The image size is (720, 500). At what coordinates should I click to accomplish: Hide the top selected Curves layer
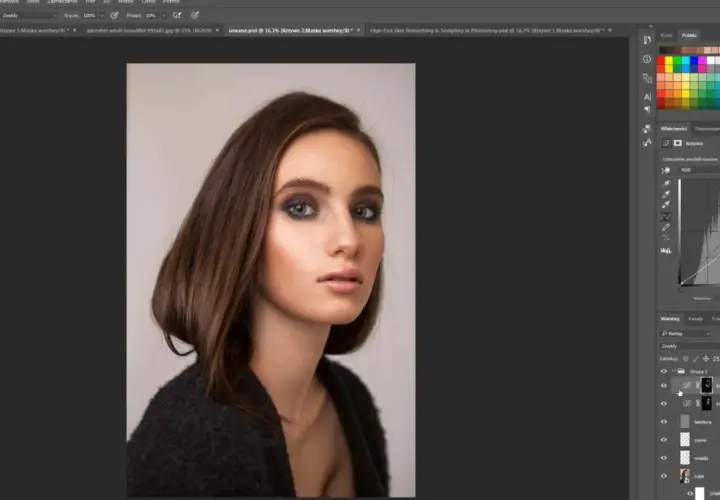coord(664,386)
